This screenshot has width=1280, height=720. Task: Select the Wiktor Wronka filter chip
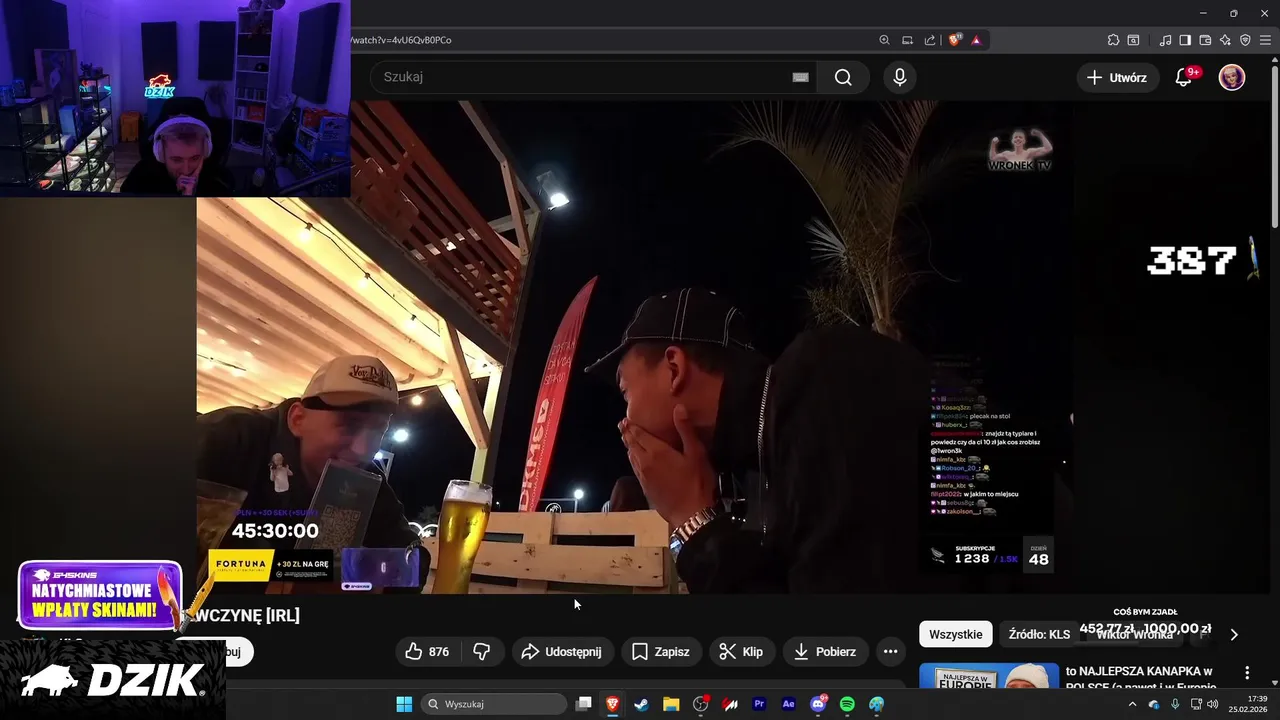tap(1135, 634)
